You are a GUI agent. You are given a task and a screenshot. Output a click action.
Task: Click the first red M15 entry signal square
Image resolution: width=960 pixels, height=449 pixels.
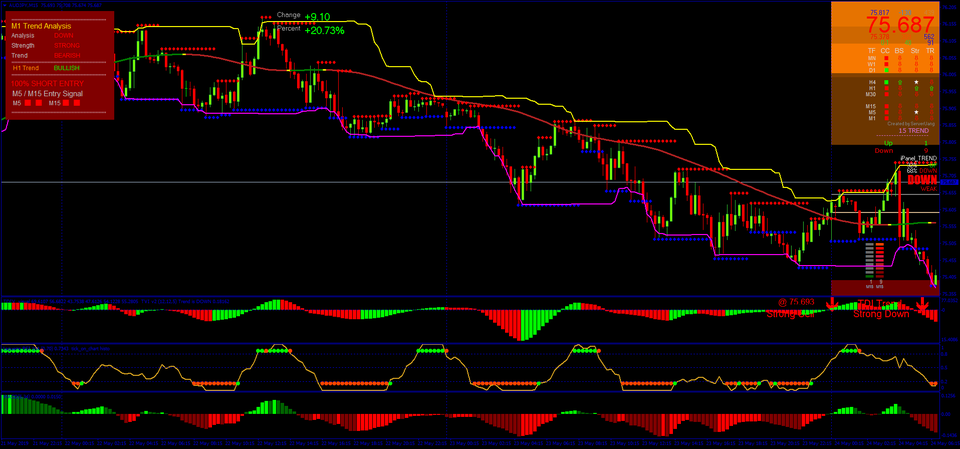(x=65, y=103)
